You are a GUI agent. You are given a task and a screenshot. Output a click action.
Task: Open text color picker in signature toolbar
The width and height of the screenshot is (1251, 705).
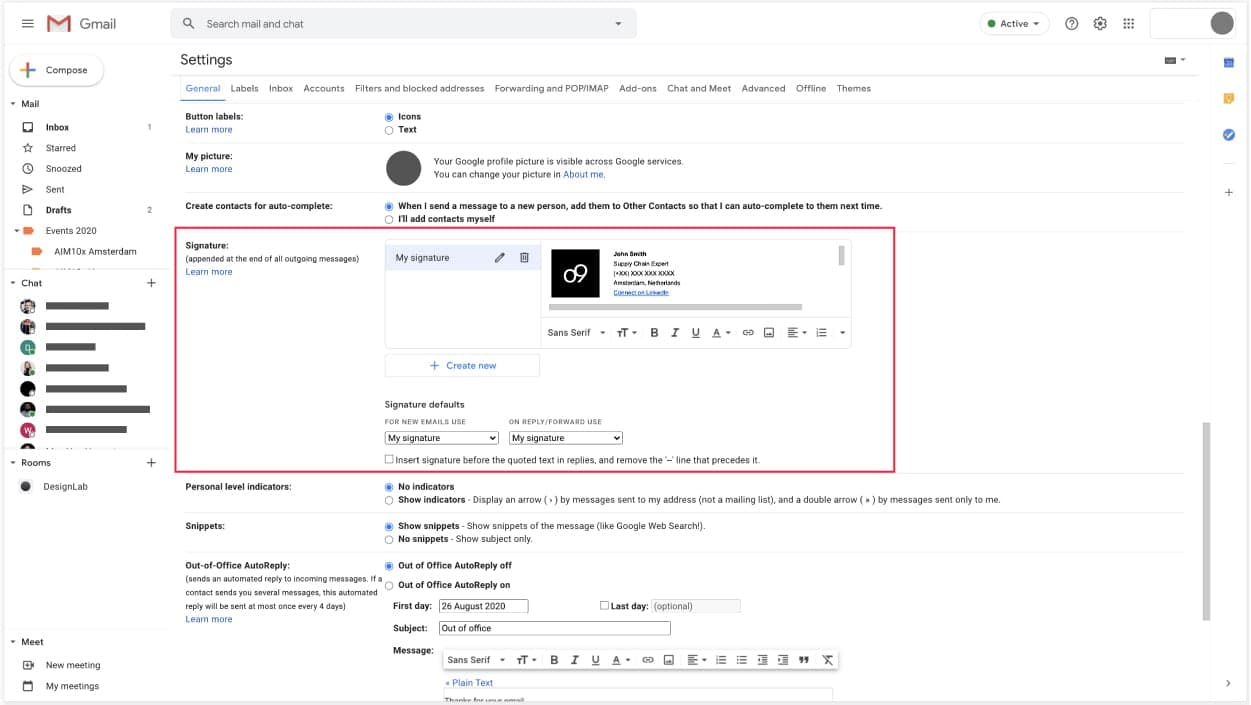point(720,333)
